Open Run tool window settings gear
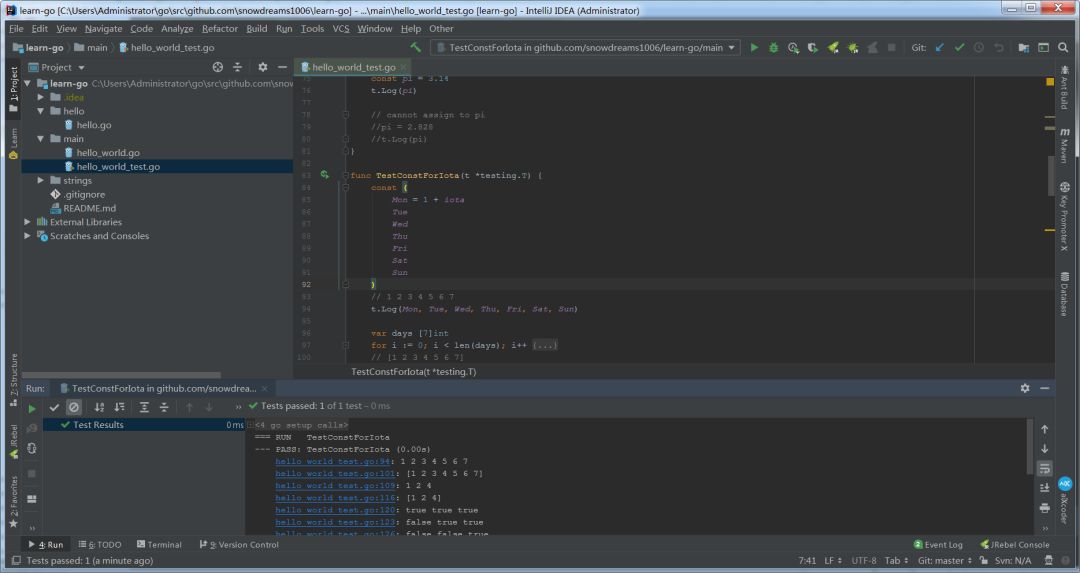1080x573 pixels. [1025, 388]
